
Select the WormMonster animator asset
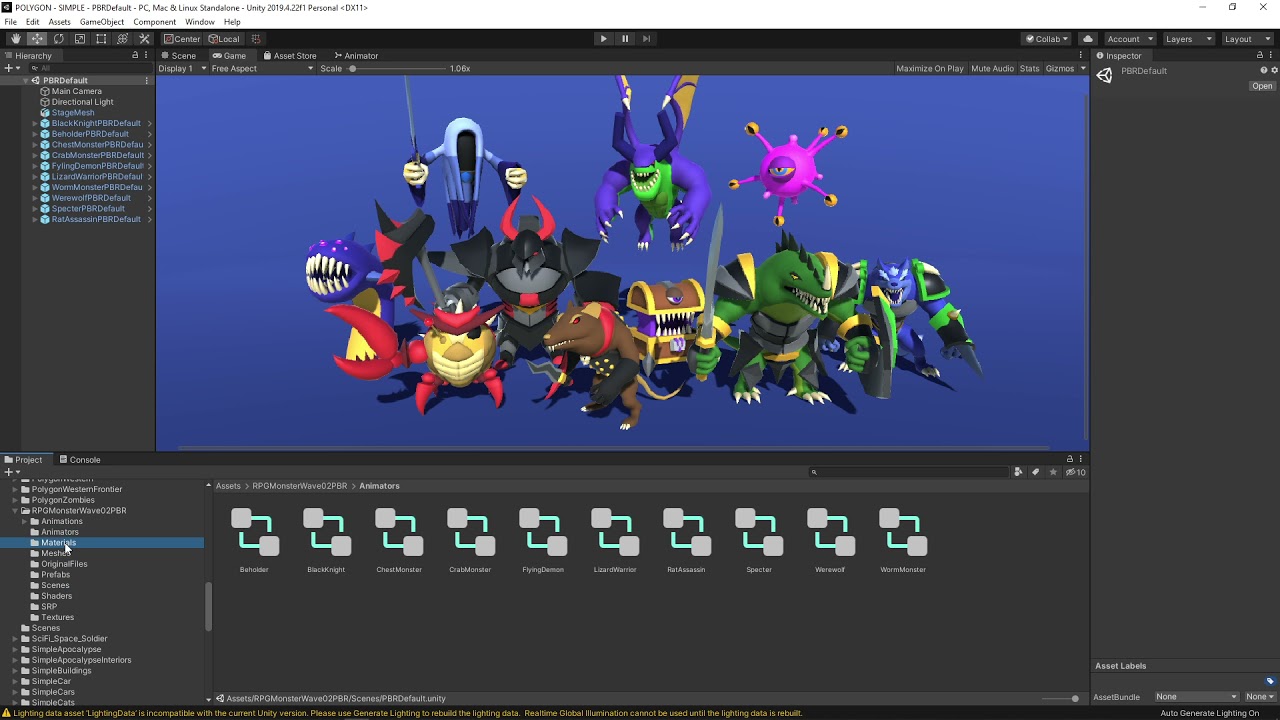click(x=903, y=541)
